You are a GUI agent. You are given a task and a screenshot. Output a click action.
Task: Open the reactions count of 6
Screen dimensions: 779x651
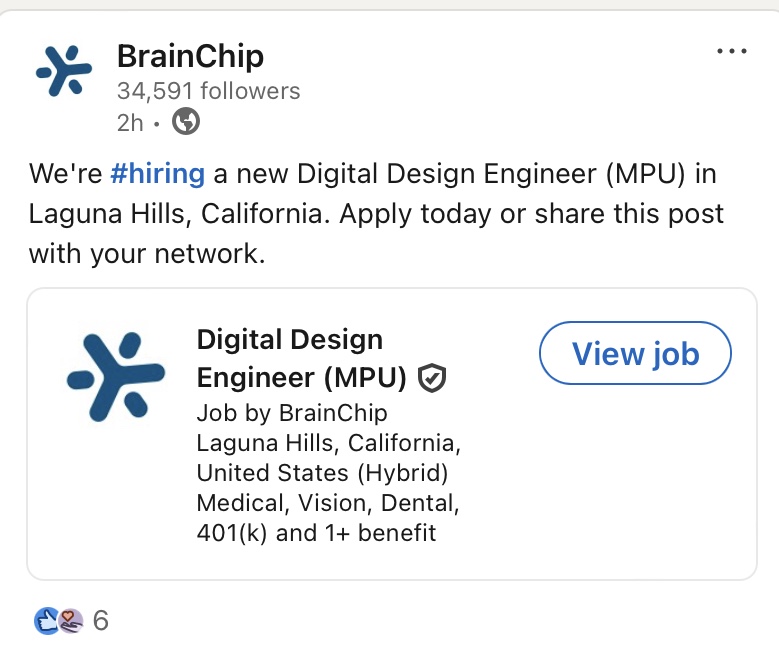(x=100, y=621)
